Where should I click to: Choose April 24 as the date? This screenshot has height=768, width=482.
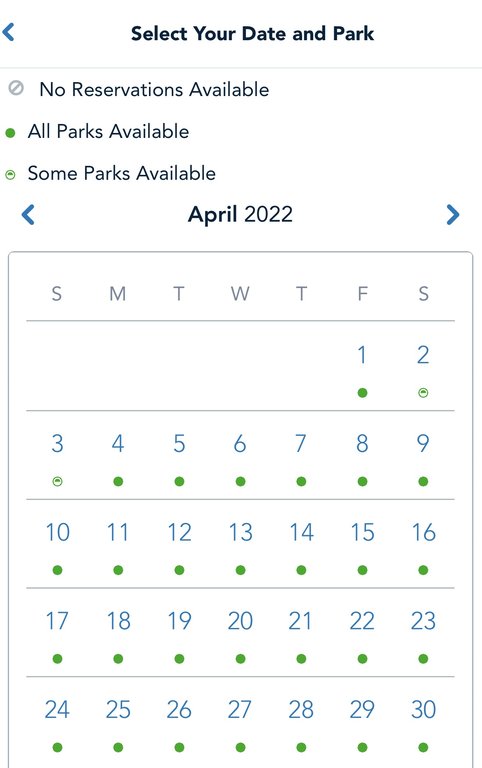(57, 710)
